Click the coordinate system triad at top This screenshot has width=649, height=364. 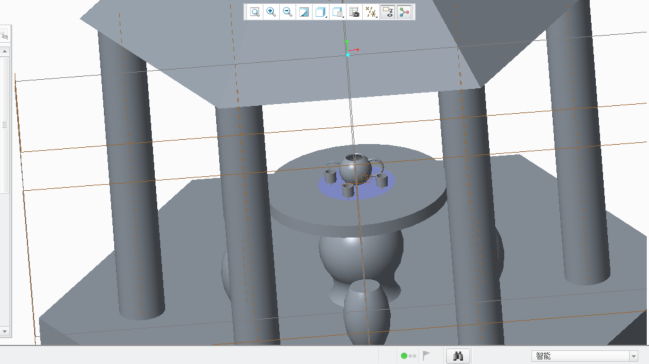[x=351, y=48]
